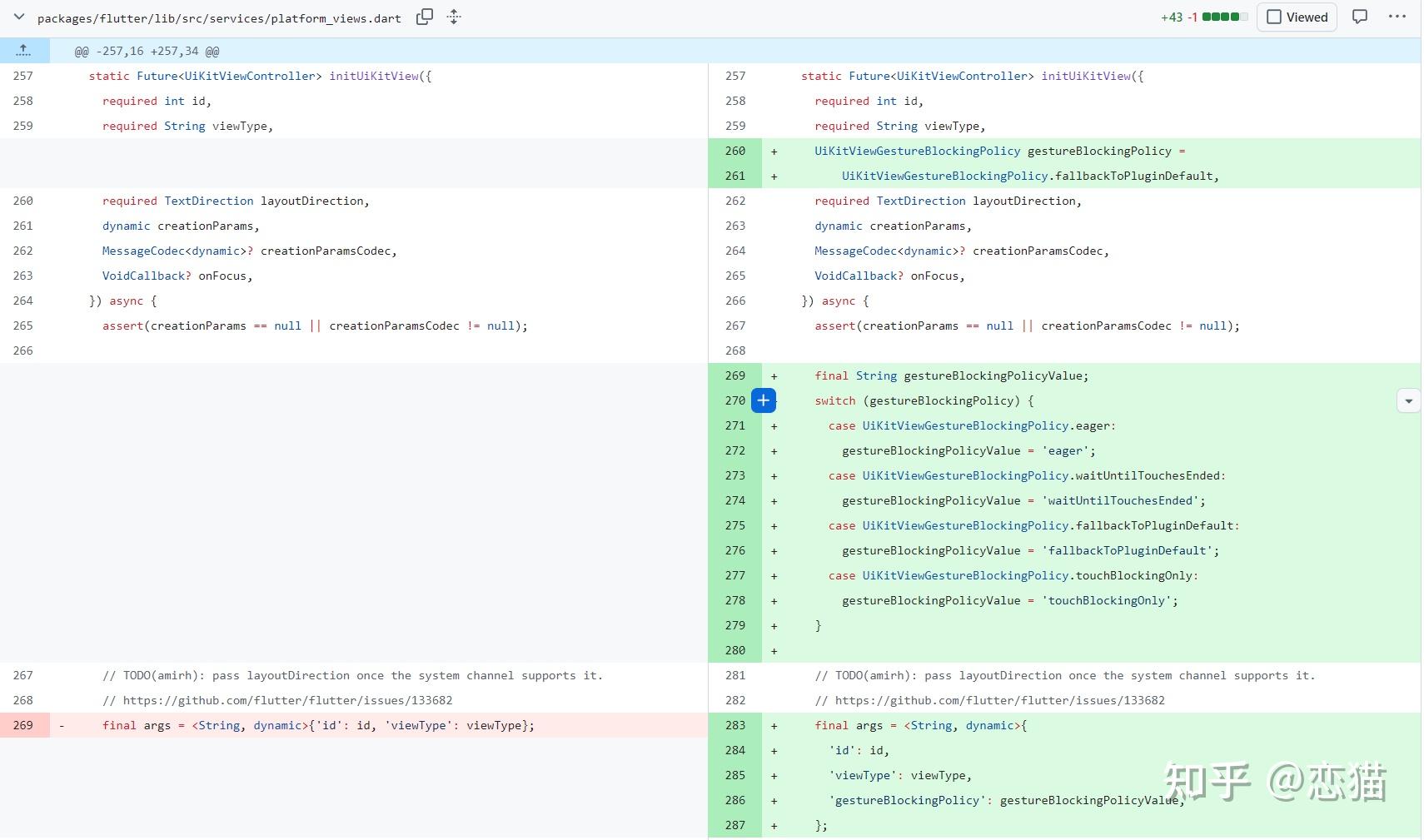The image size is (1424, 840).
Task: Select right line number 261
Action: tap(735, 176)
